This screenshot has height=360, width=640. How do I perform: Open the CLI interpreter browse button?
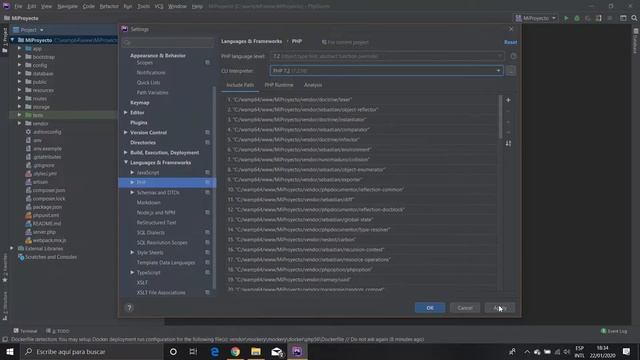coord(511,71)
